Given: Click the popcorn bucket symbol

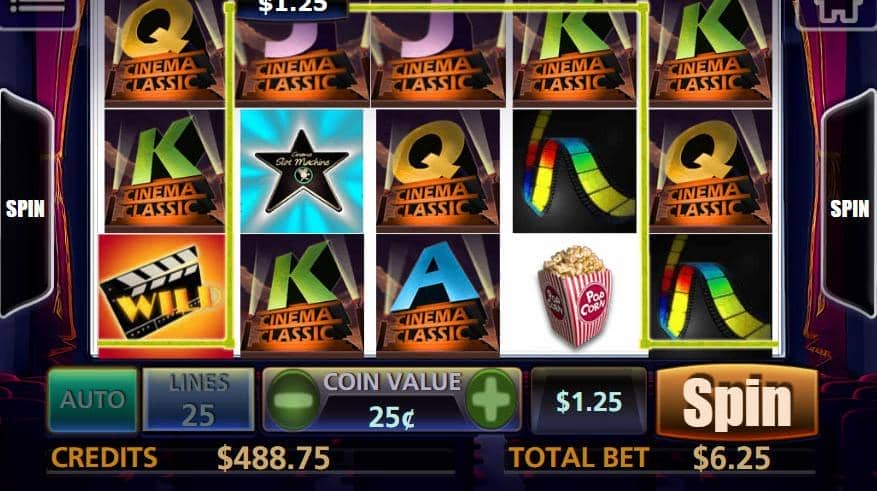Looking at the screenshot, I should click(574, 295).
